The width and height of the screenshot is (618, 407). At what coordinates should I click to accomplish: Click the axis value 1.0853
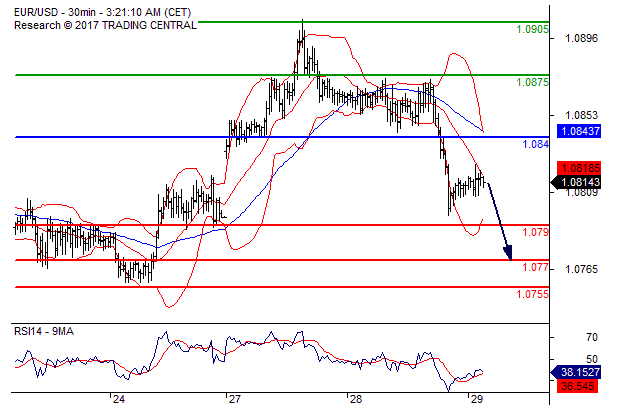(581, 115)
